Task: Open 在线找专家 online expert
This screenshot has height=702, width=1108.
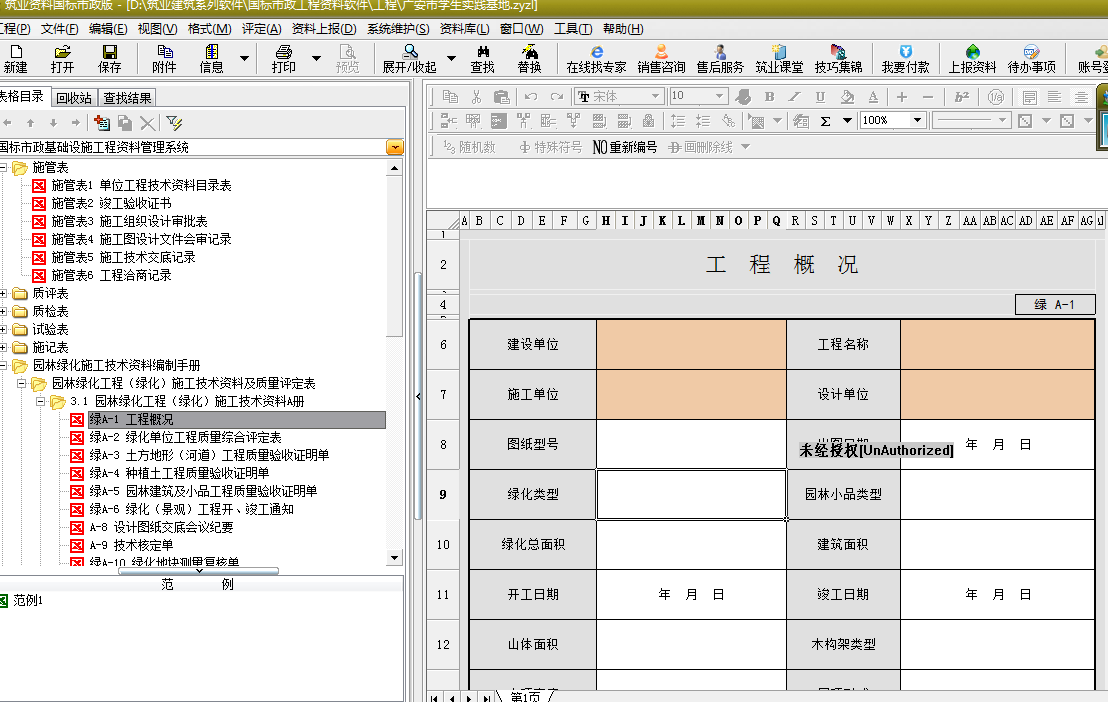Action: coord(596,58)
